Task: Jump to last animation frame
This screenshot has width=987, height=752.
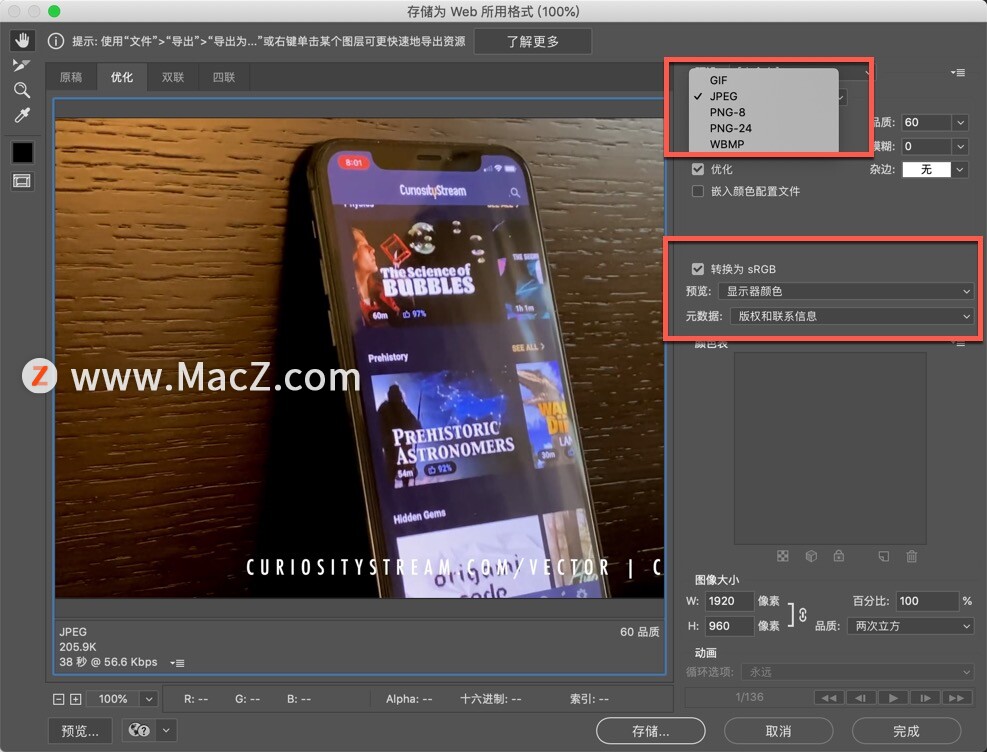Action: tap(956, 698)
